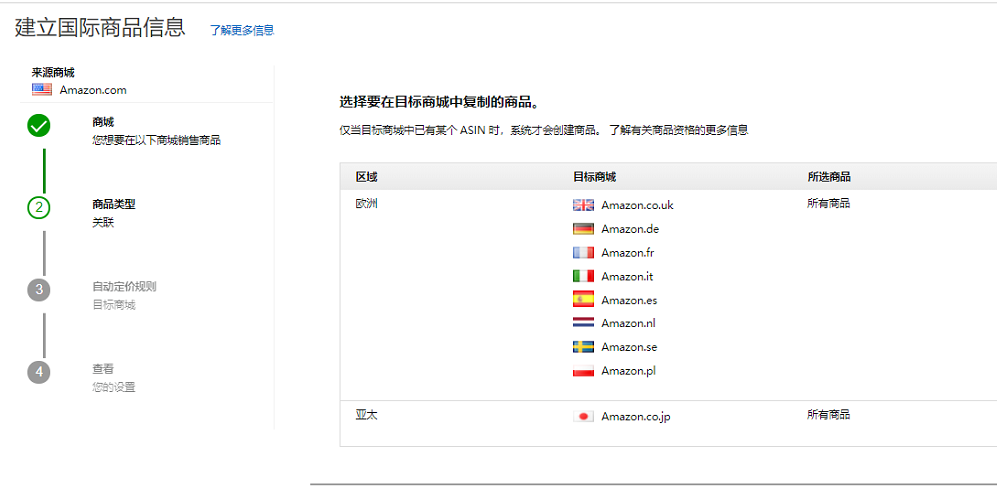Select the 自动定价规则 step
The width and height of the screenshot is (997, 493).
tap(124, 286)
